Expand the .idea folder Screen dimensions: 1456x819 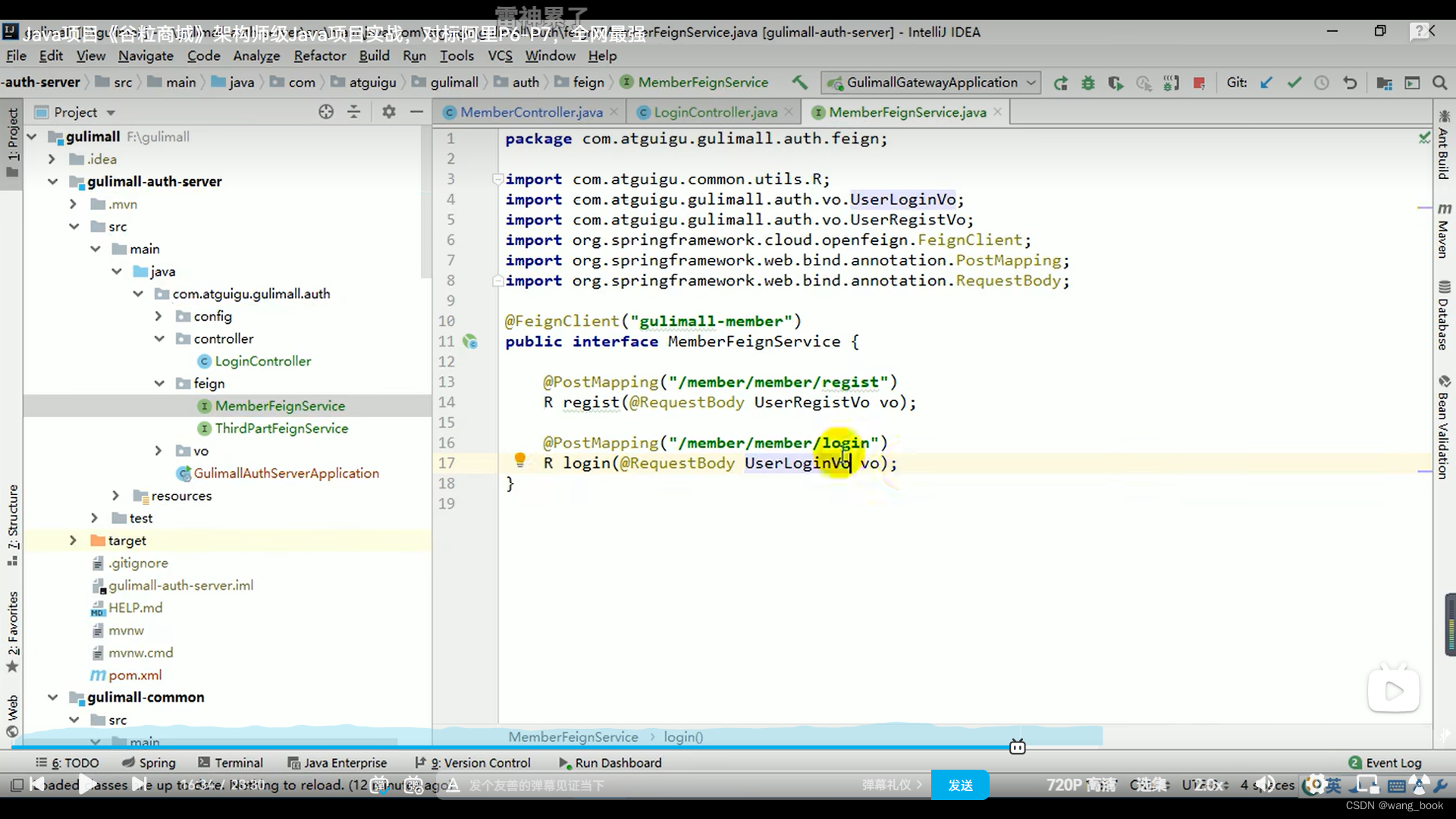[52, 159]
